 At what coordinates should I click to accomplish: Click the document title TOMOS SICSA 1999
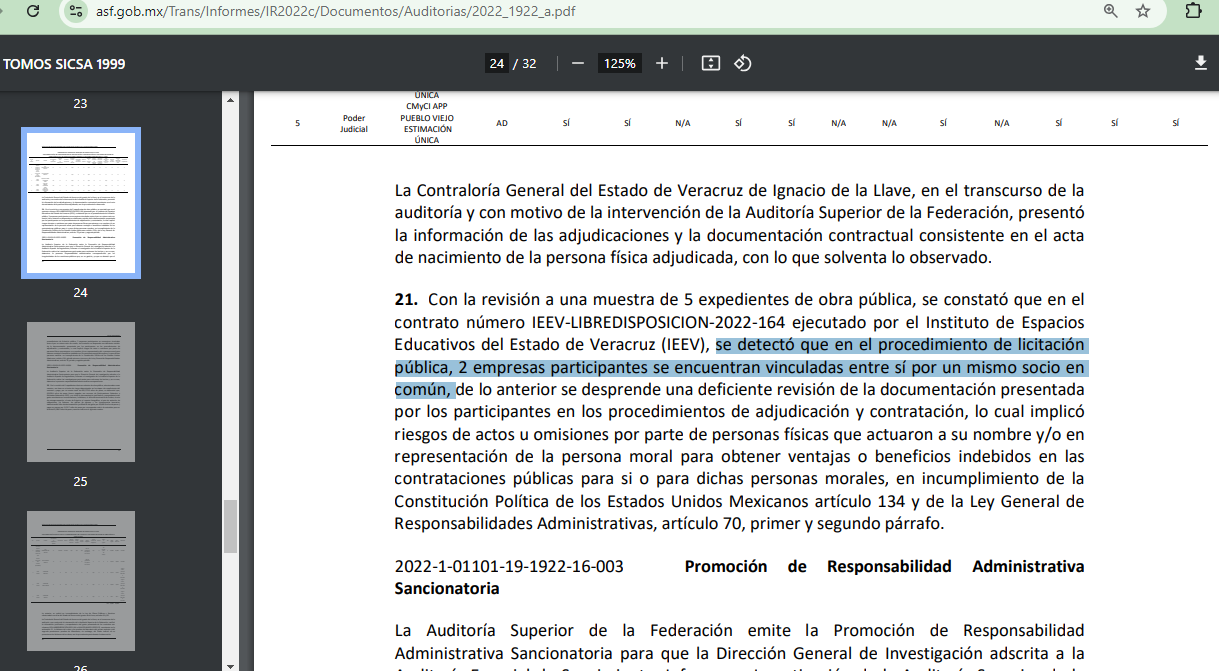coord(64,64)
